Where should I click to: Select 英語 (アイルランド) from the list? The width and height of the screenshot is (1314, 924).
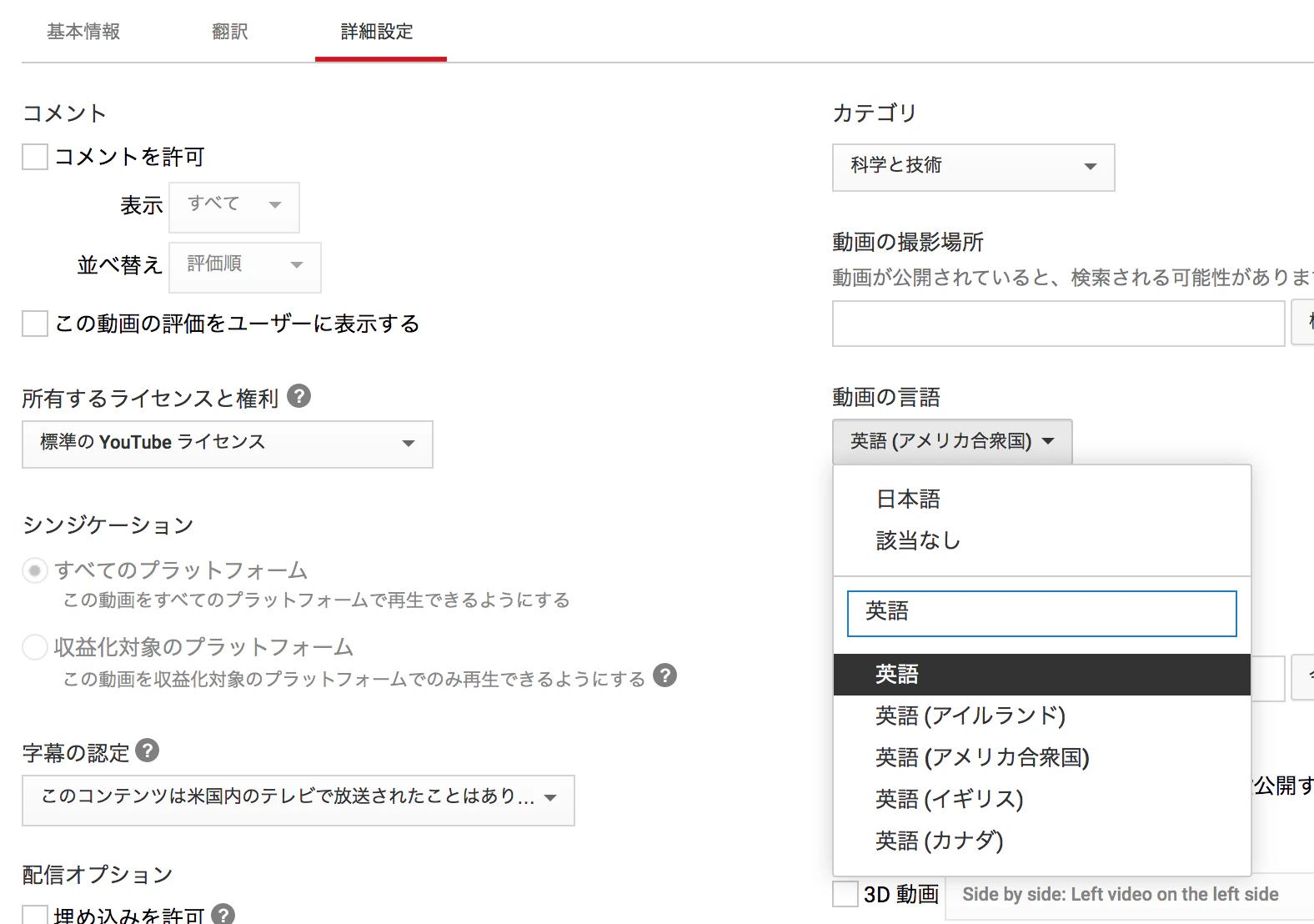(x=1042, y=716)
